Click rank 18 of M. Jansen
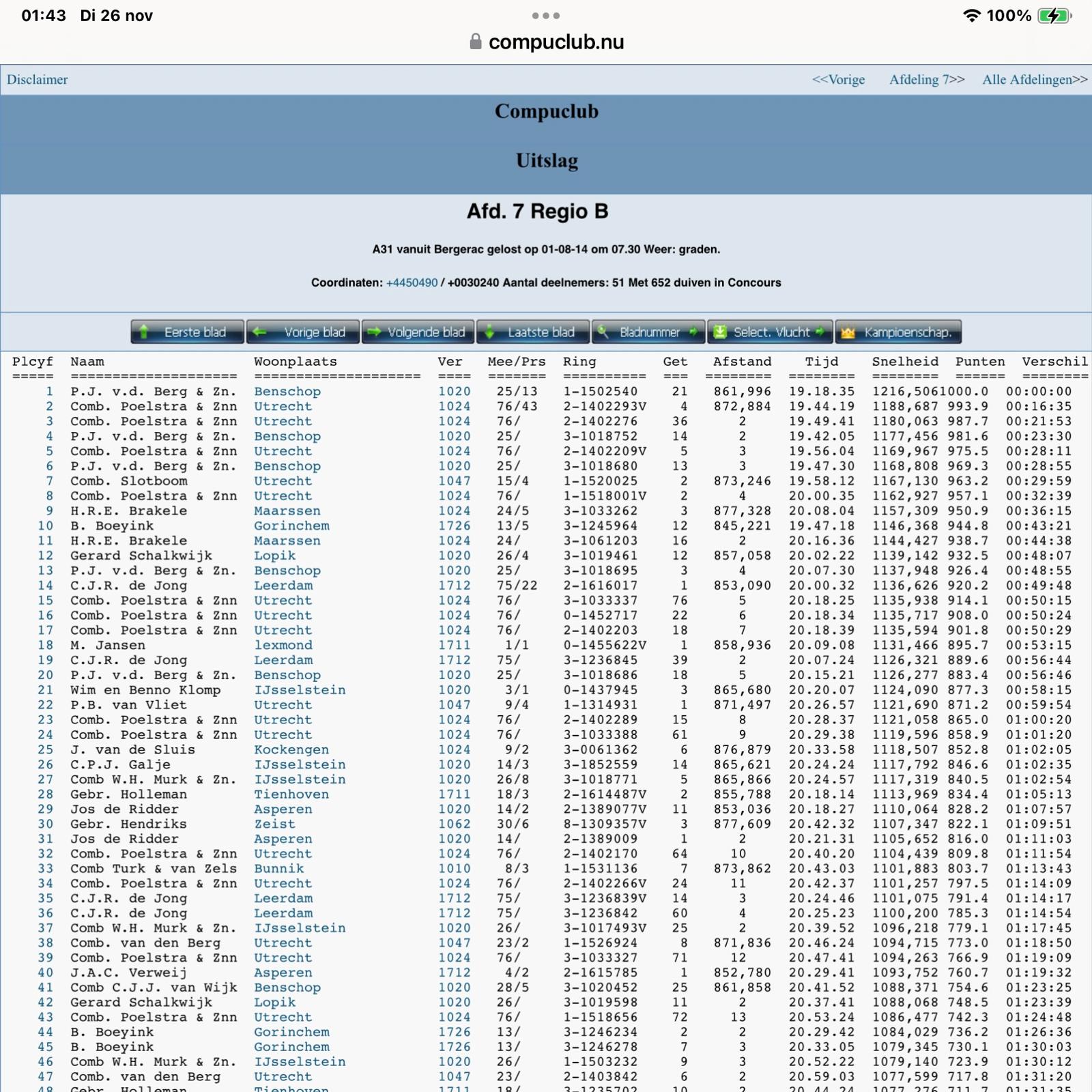This screenshot has height=1092, width=1092. click(46, 646)
